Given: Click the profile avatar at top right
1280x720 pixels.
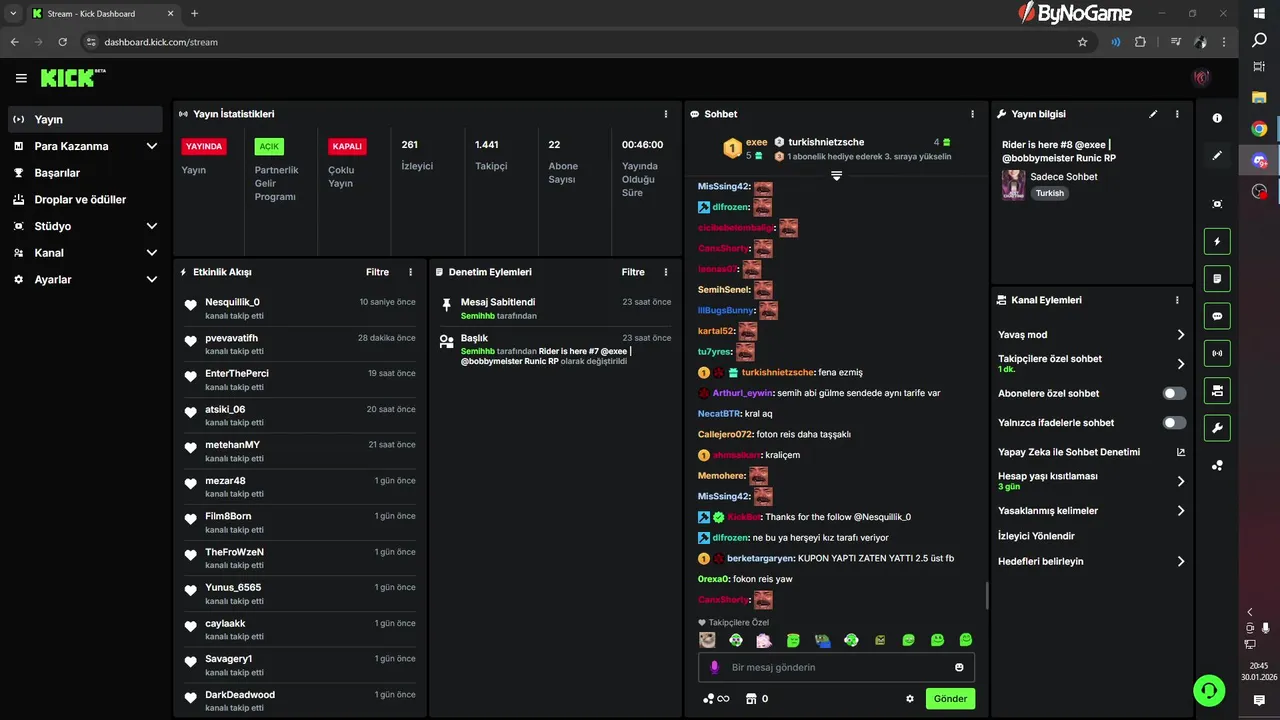Looking at the screenshot, I should pos(1201,78).
